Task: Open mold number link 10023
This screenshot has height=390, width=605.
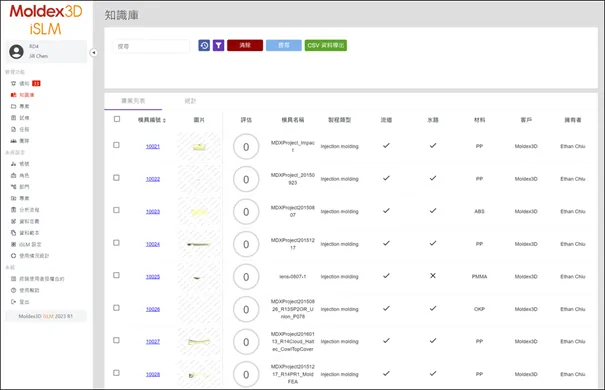Action: (153, 211)
